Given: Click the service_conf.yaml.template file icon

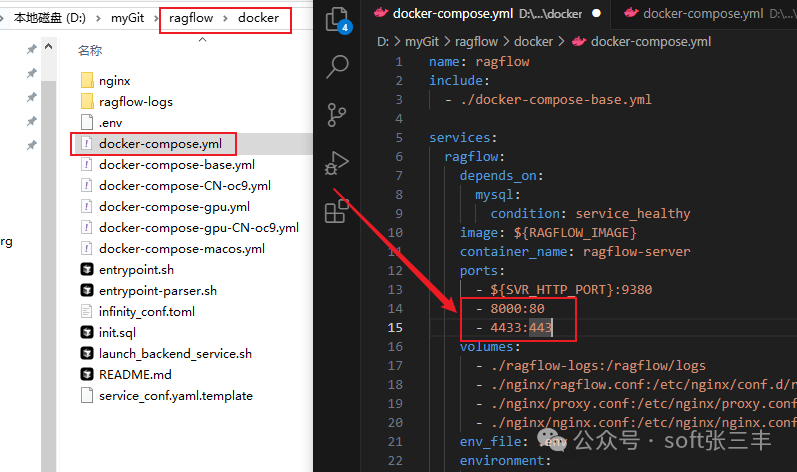Looking at the screenshot, I should [x=87, y=395].
